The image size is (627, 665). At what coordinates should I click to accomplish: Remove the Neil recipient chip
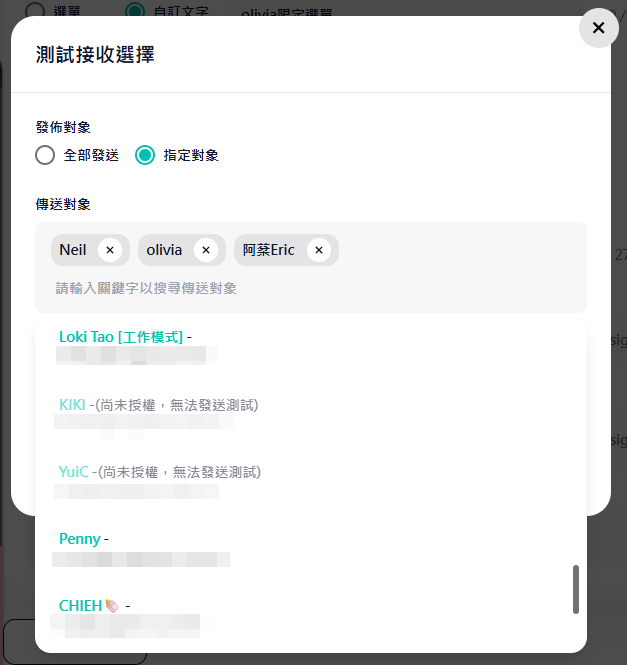110,250
